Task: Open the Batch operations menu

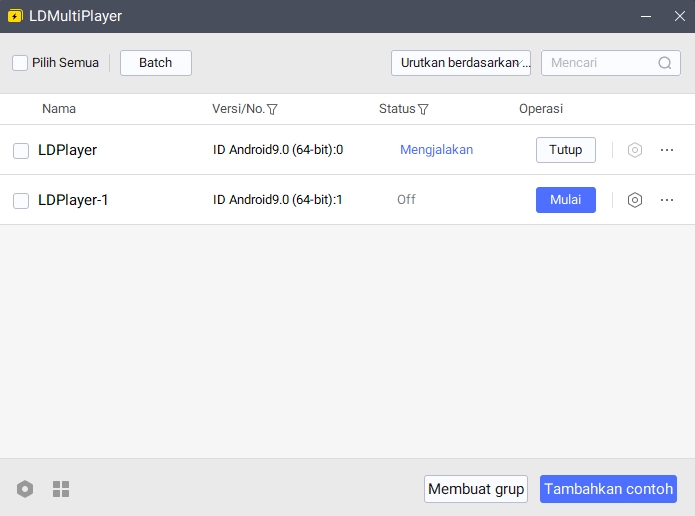Action: coord(155,63)
